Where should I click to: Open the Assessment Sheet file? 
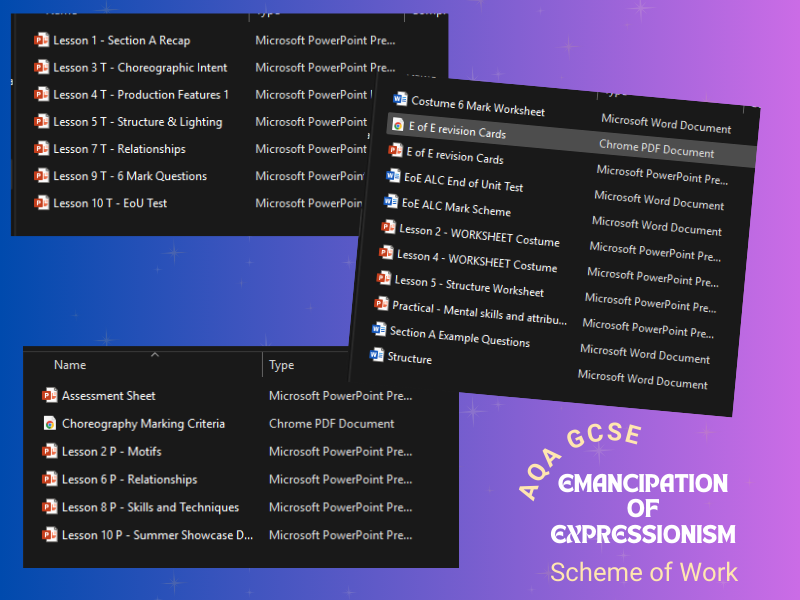point(108,396)
